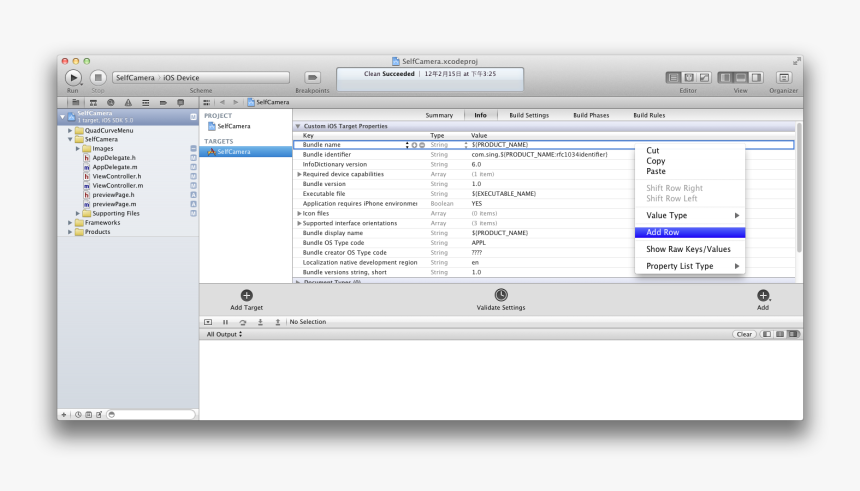The height and width of the screenshot is (491, 860).
Task: Clear the console output
Action: click(x=744, y=334)
